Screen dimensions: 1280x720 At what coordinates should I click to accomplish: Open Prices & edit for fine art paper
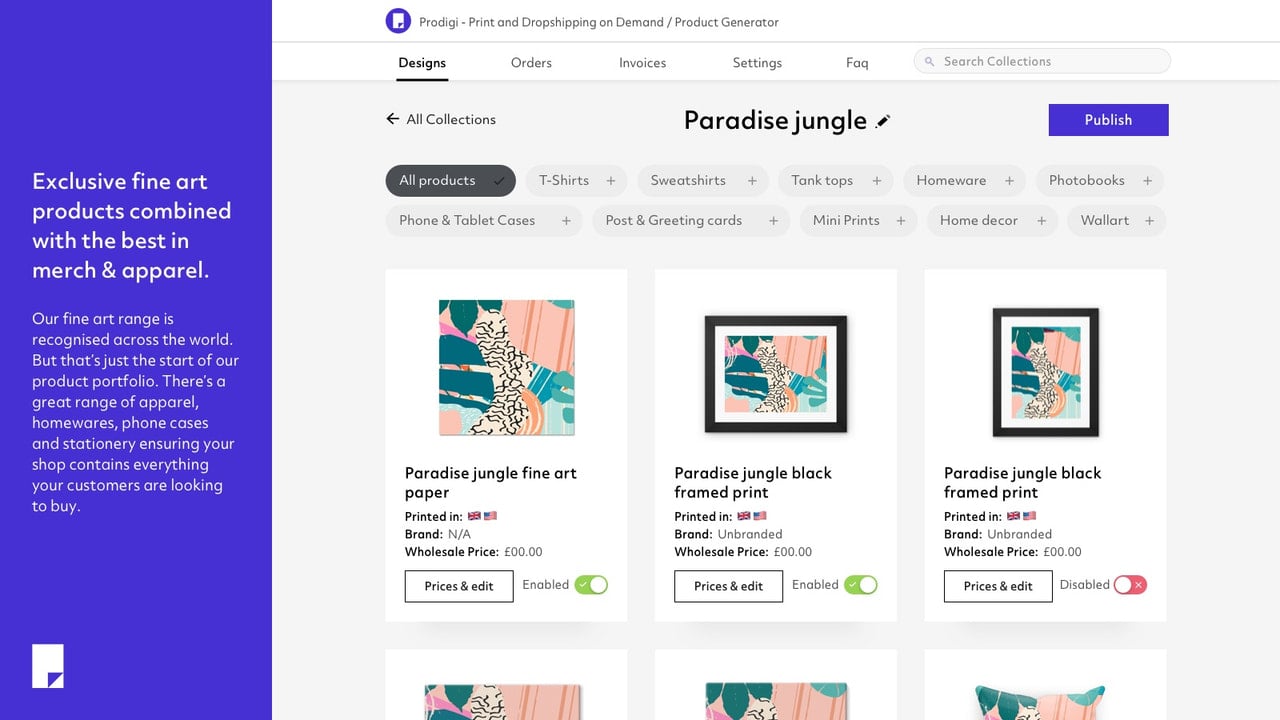[459, 586]
